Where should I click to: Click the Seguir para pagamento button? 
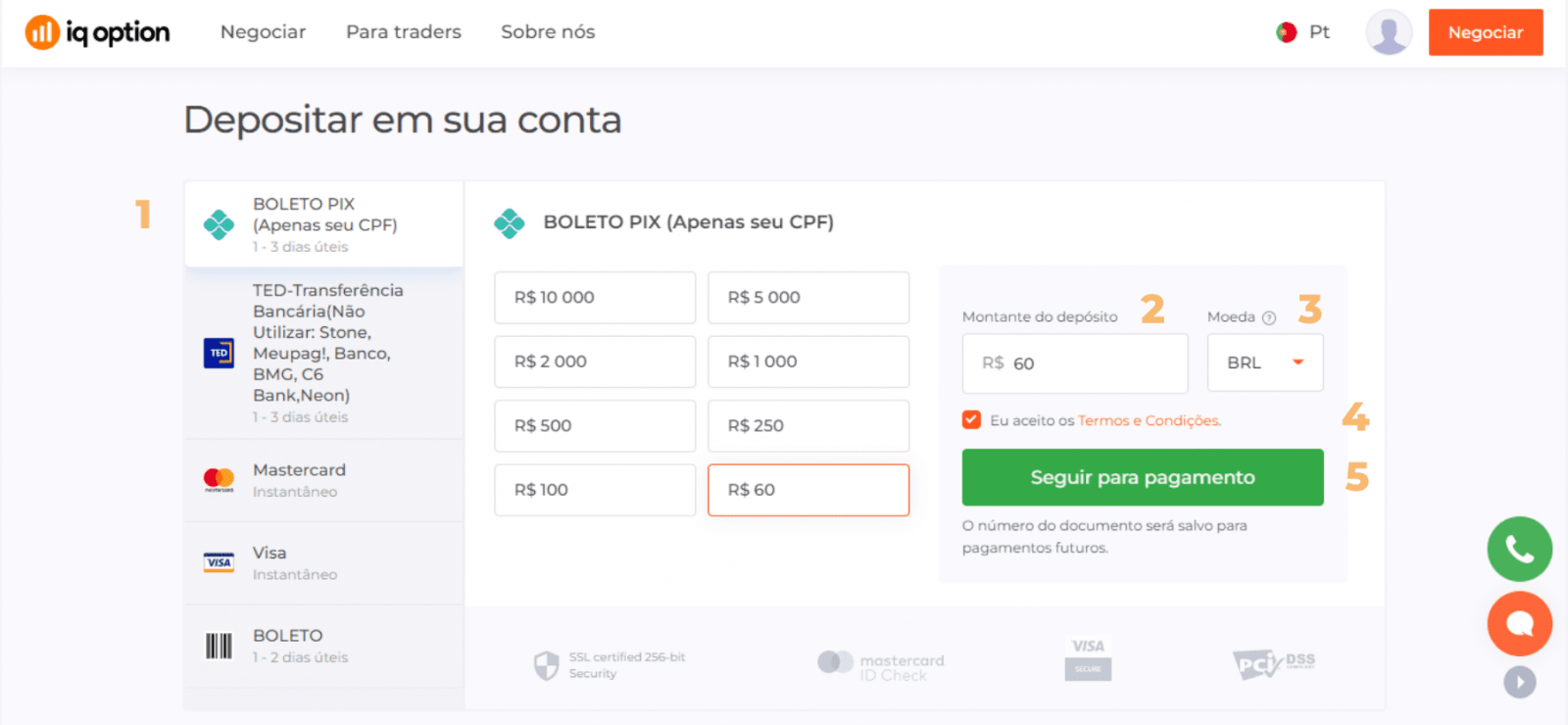pyautogui.click(x=1143, y=477)
